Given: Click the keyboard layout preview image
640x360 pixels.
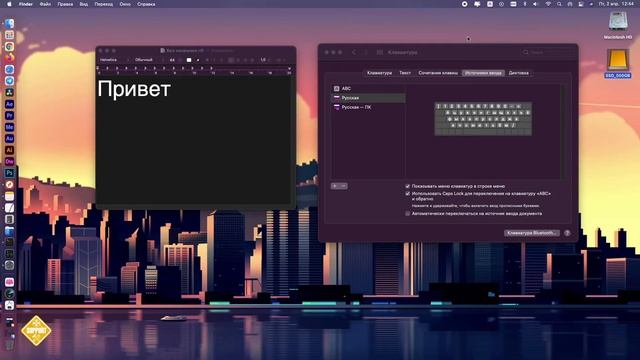Looking at the screenshot, I should tap(483, 119).
